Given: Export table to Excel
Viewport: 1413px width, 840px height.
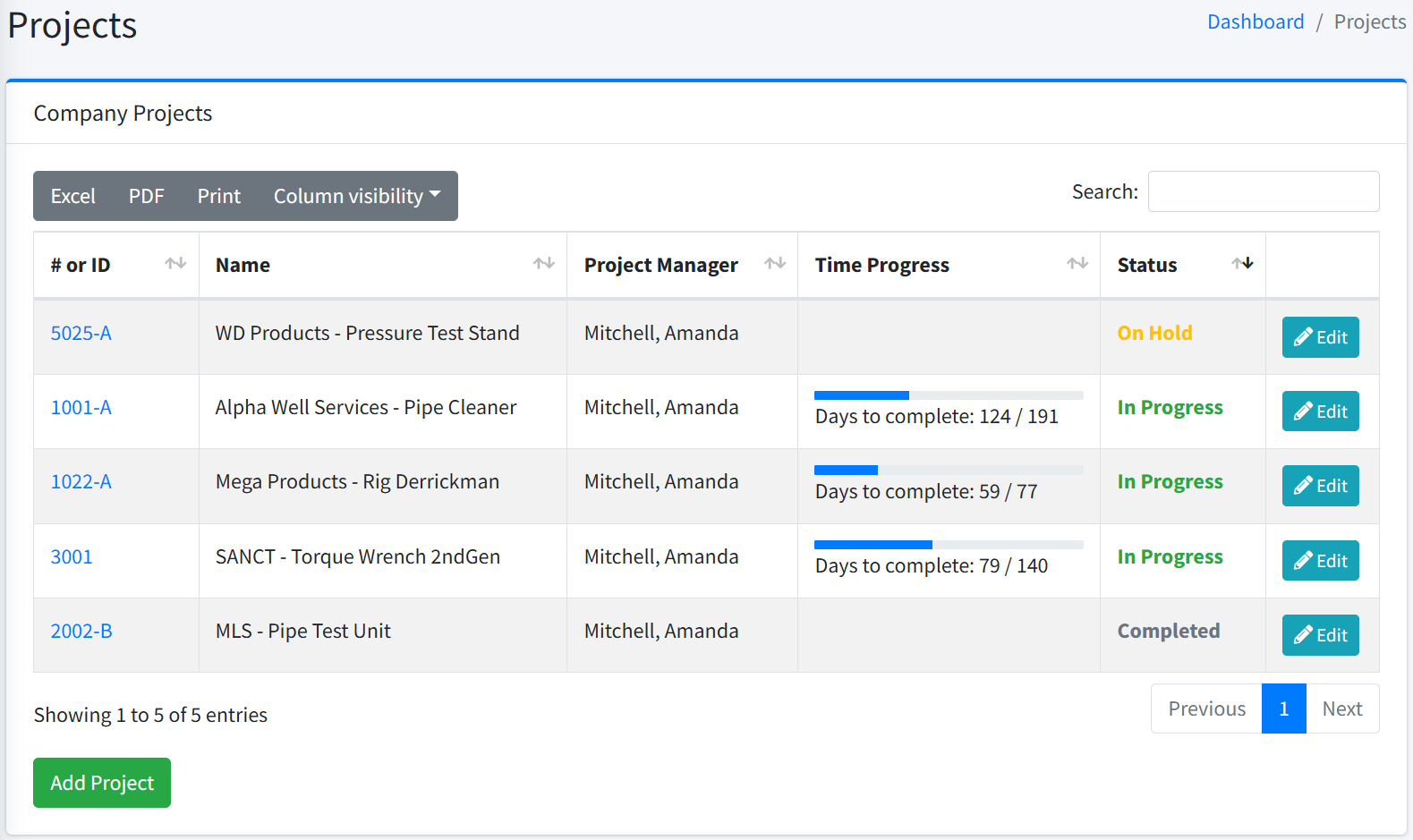Looking at the screenshot, I should pos(72,196).
